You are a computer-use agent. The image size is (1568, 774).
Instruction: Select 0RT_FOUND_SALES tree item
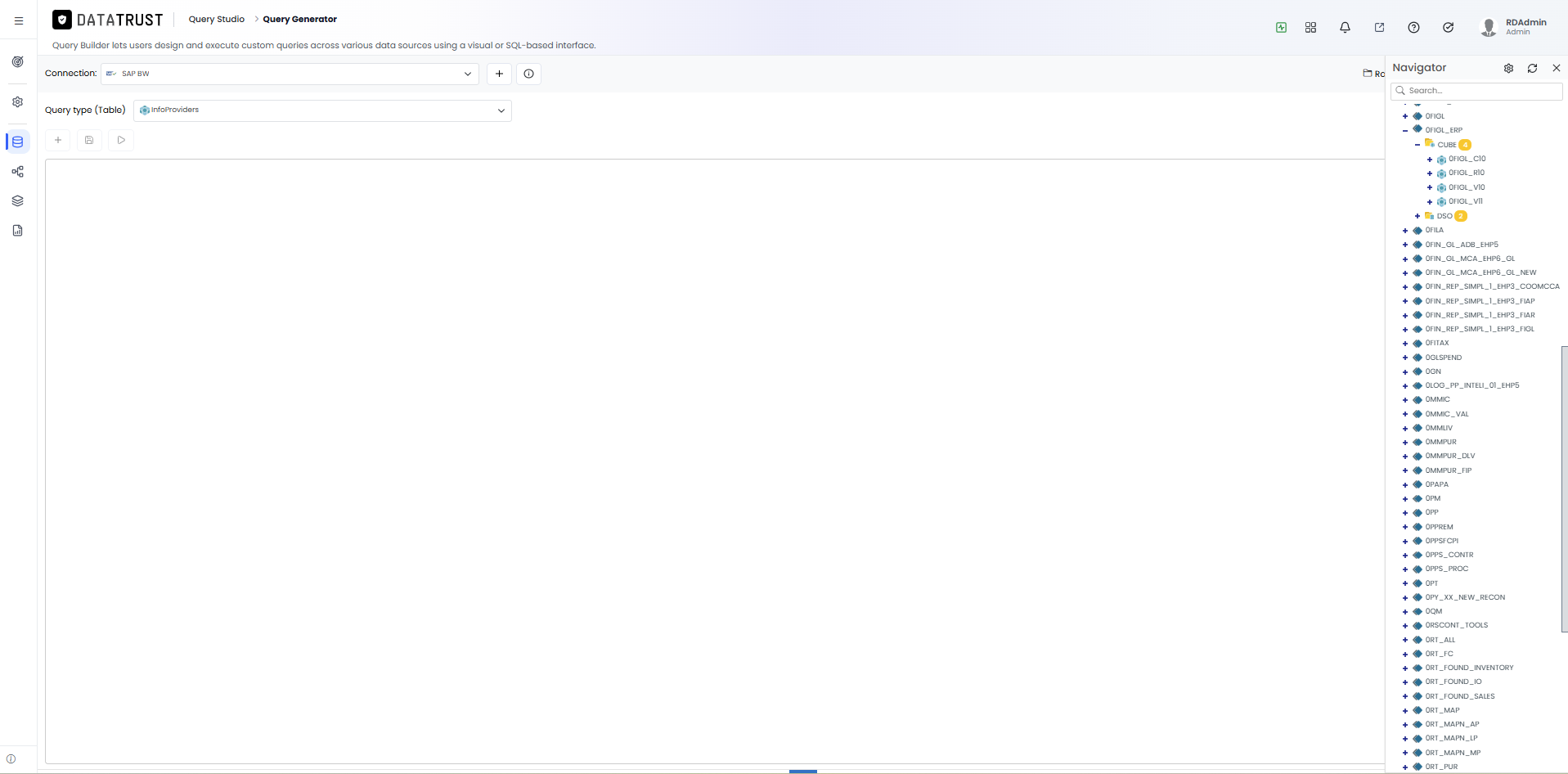point(1460,696)
